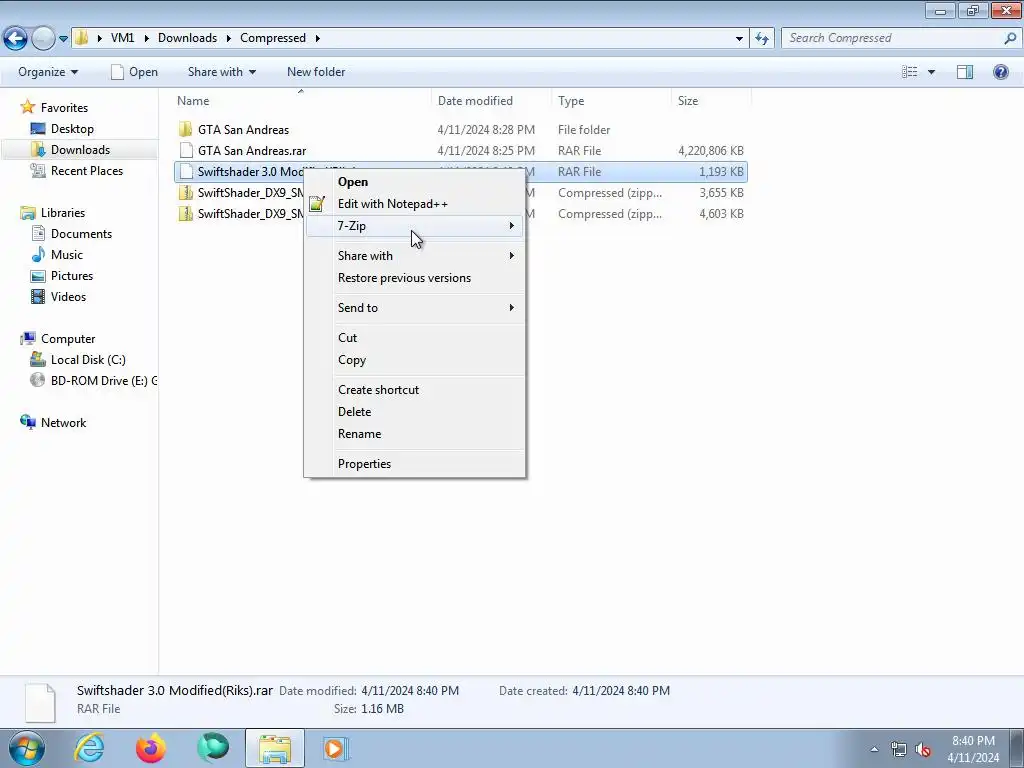Go back using the Back arrow button
Viewport: 1024px width, 768px height.
(16, 38)
